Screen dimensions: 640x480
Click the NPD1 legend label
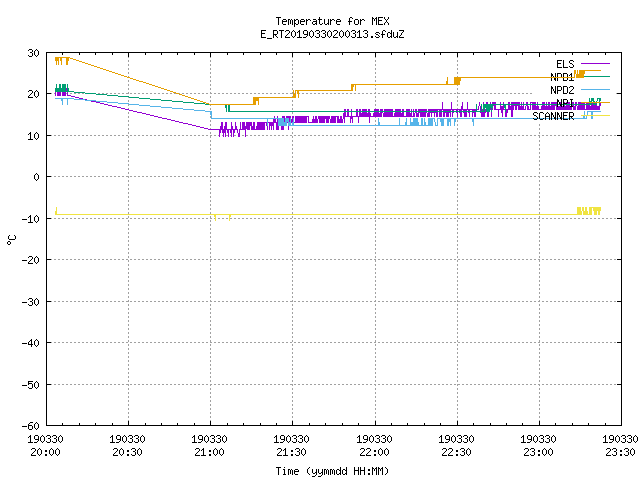[x=562, y=77]
